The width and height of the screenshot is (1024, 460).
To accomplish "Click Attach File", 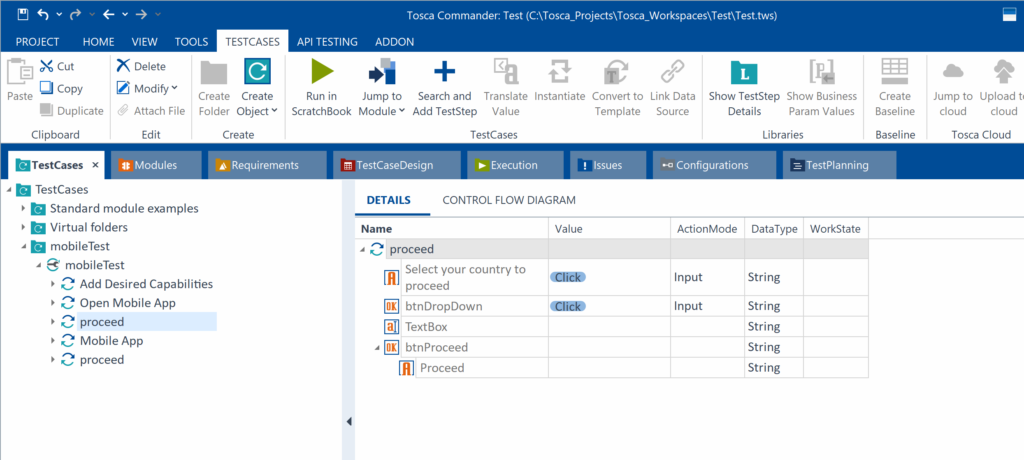I will pos(151,110).
